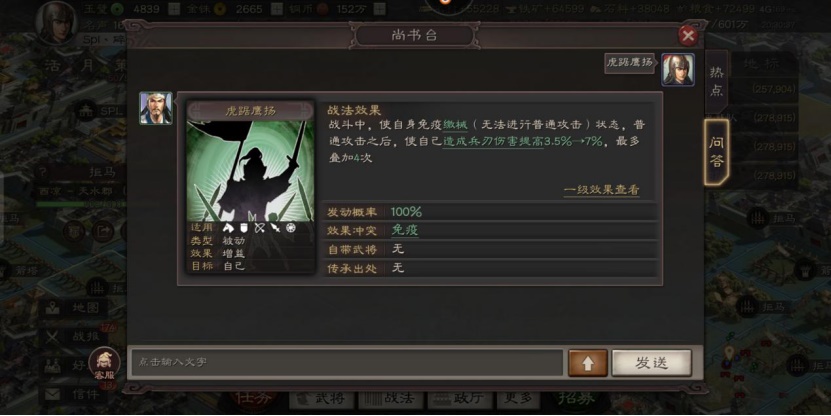831x416 pixels.
Task: Close the 尚书台 dialog with red X
Action: pos(688,36)
